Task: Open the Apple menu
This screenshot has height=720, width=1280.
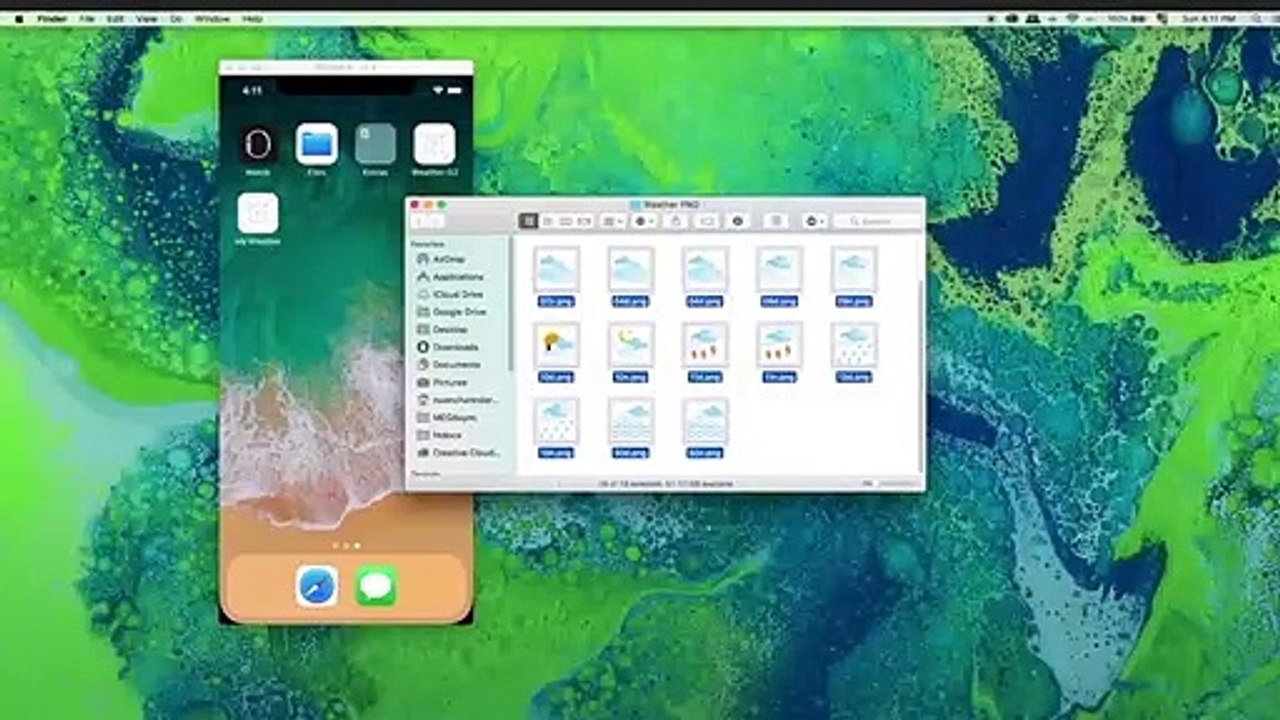Action: pyautogui.click(x=18, y=18)
